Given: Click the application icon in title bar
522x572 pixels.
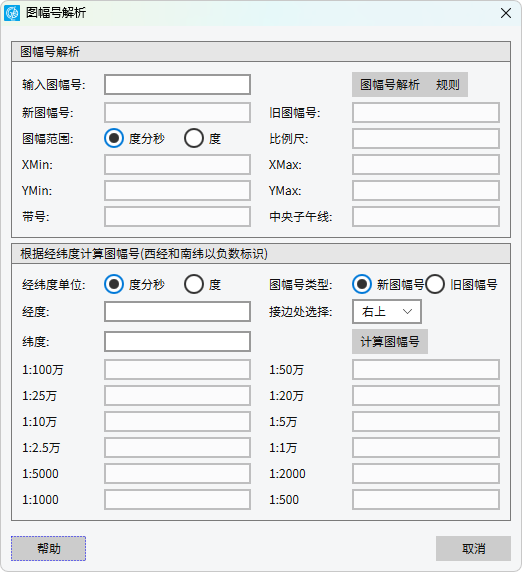Looking at the screenshot, I should coord(12,13).
